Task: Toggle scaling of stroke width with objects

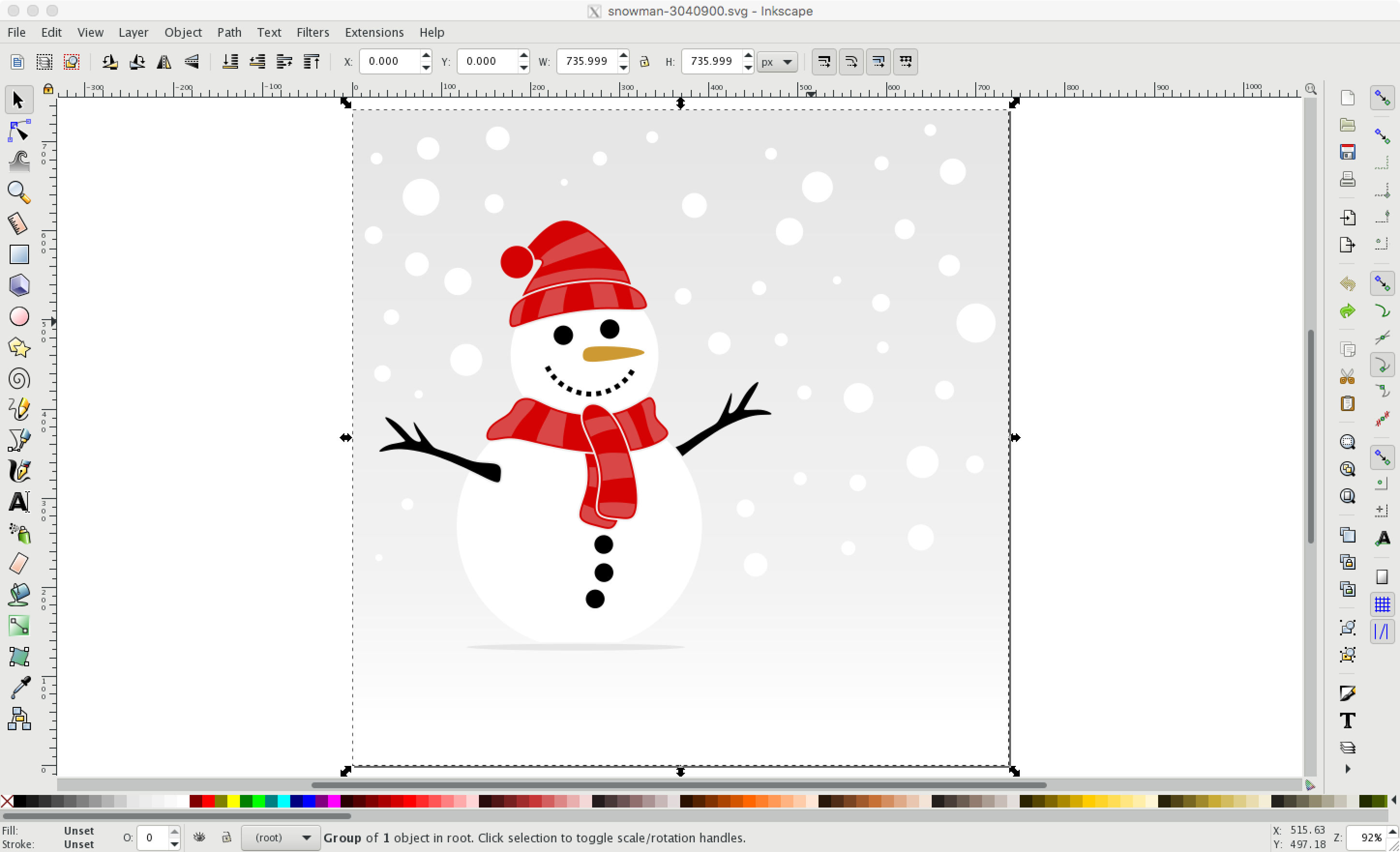Action: click(x=824, y=62)
